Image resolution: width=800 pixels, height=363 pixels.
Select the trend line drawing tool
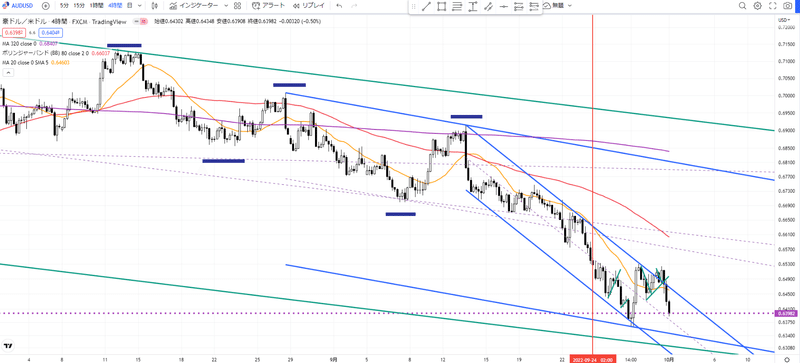click(426, 7)
